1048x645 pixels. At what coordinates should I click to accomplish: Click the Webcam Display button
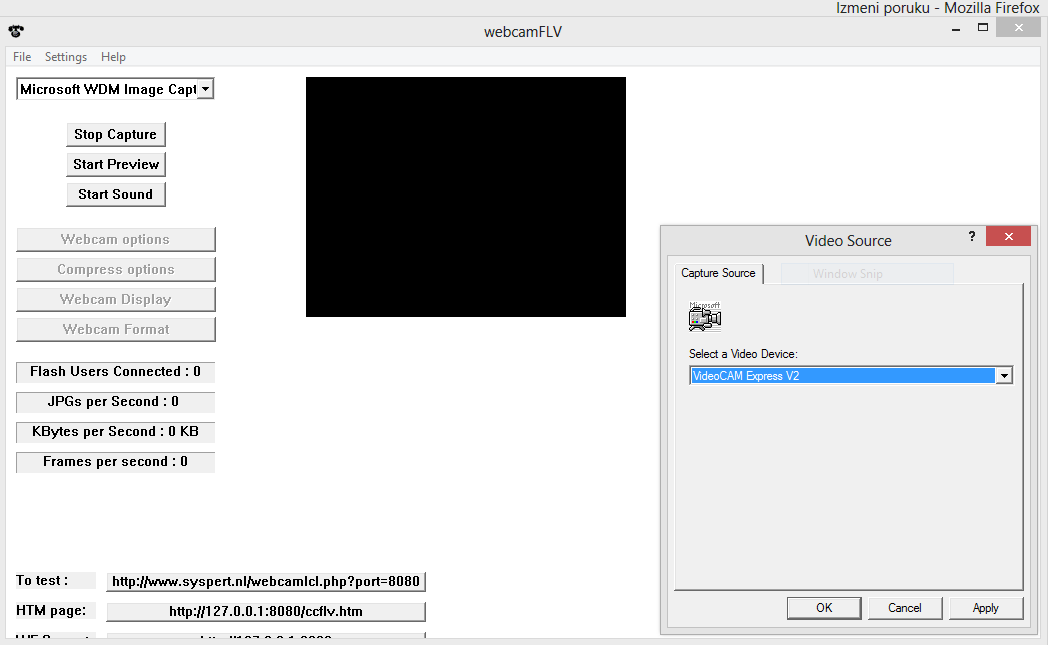(116, 299)
